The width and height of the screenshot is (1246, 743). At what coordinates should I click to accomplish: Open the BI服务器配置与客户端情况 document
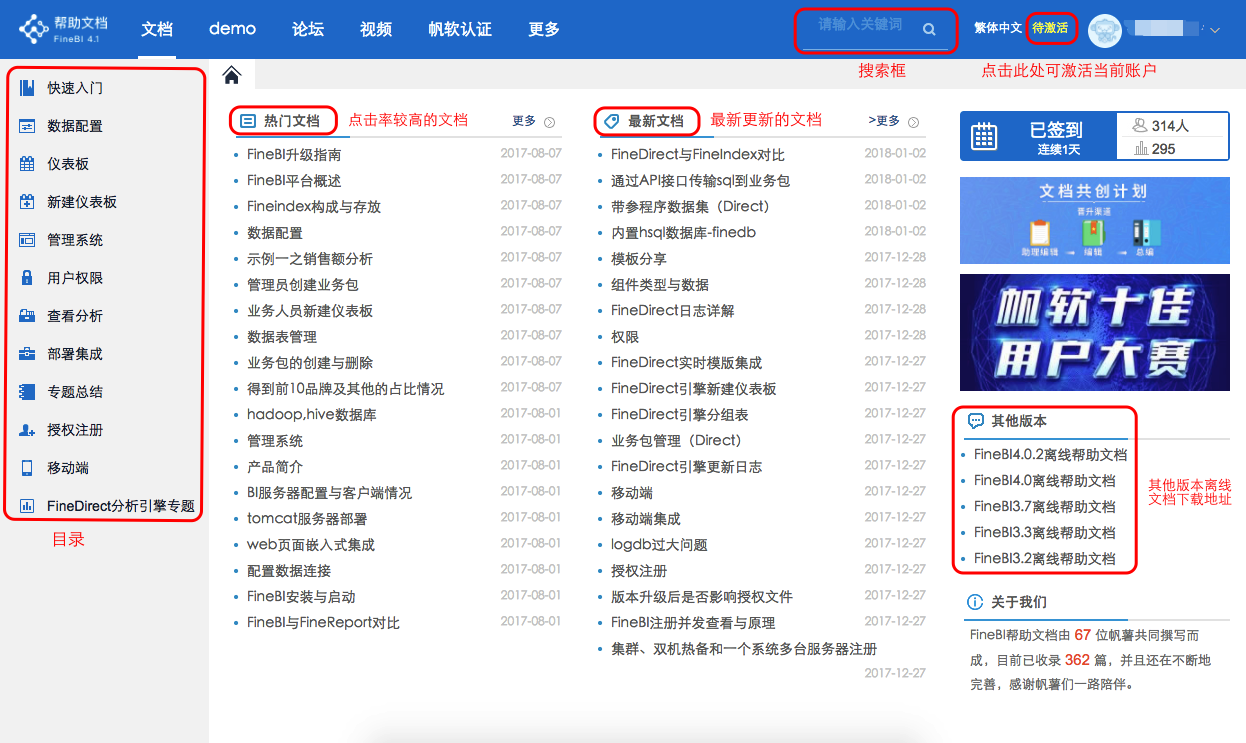point(329,493)
